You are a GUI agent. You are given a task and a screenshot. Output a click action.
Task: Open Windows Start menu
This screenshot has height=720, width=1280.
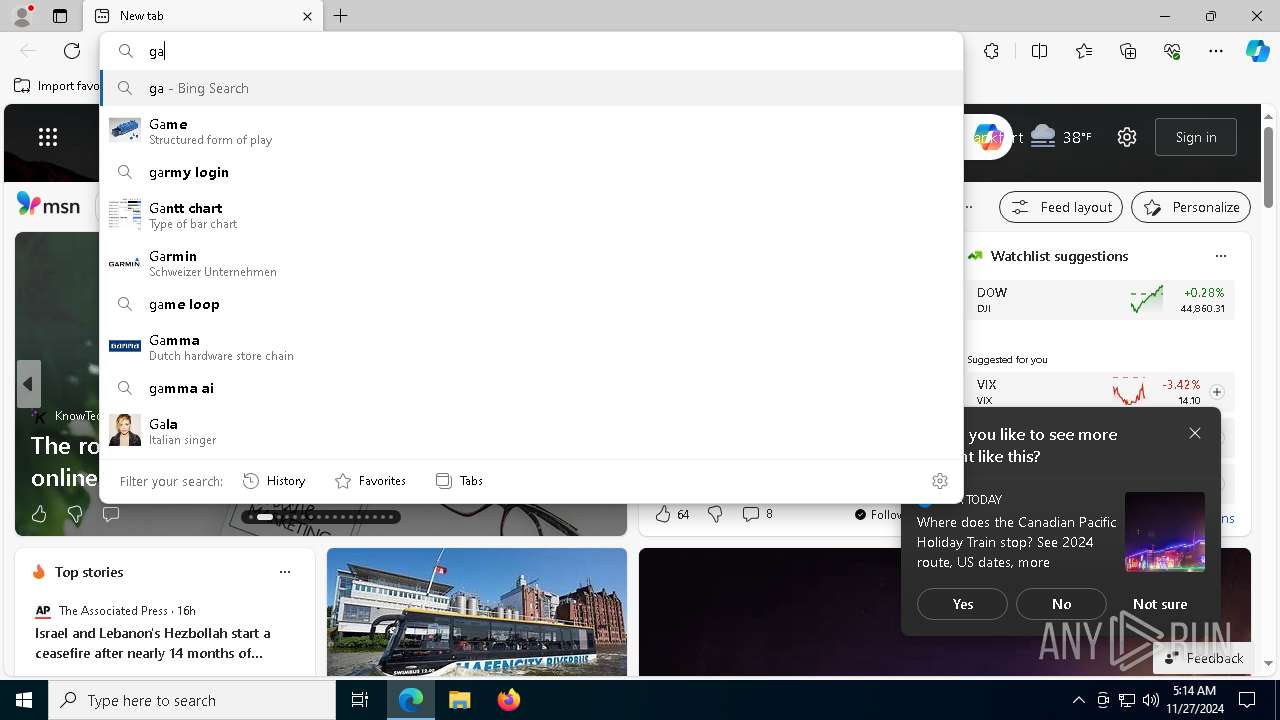(24, 700)
